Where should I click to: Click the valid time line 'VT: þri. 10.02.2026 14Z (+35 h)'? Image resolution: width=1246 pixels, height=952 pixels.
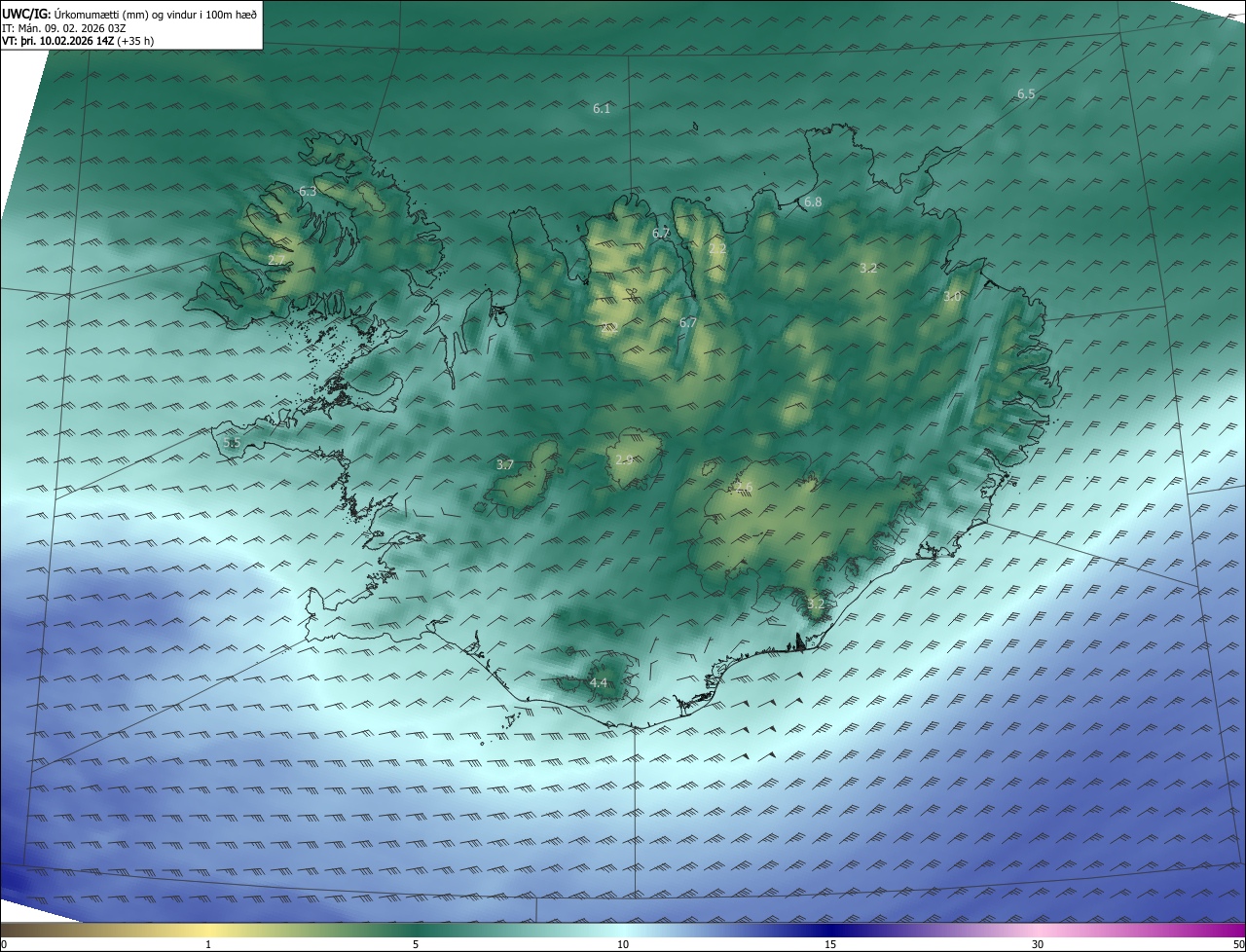click(x=78, y=41)
